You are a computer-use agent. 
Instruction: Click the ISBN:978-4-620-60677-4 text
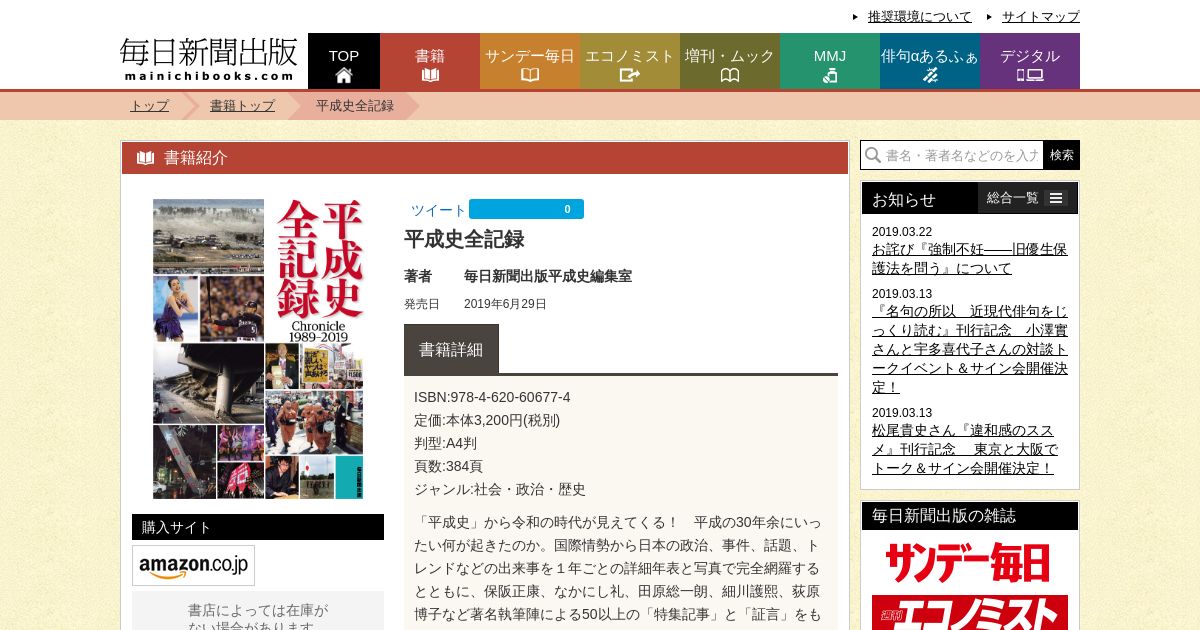[x=492, y=397]
